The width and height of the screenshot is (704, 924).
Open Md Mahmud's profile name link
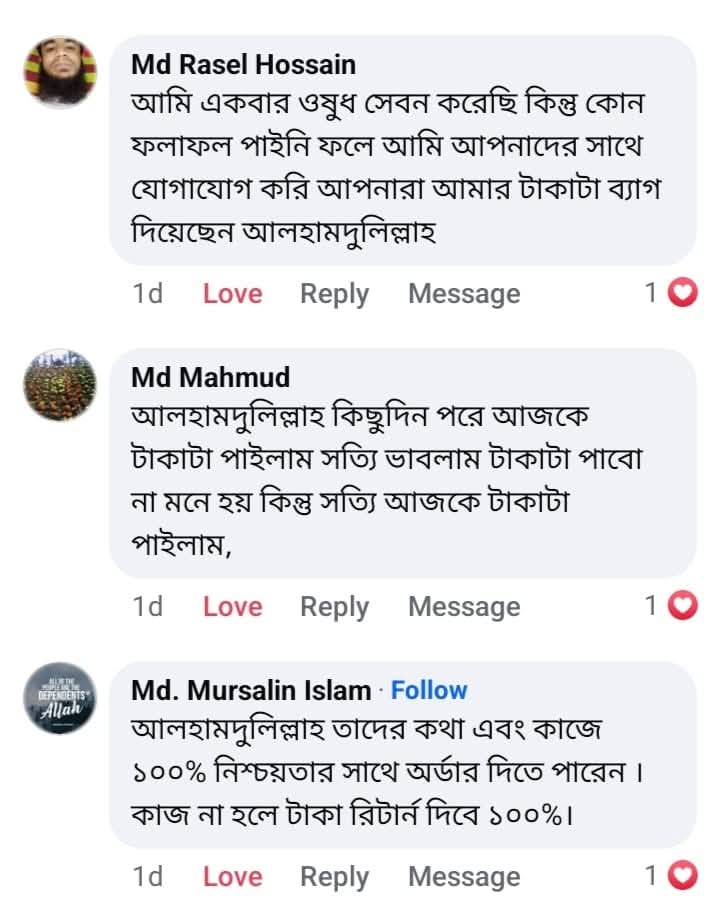point(210,377)
